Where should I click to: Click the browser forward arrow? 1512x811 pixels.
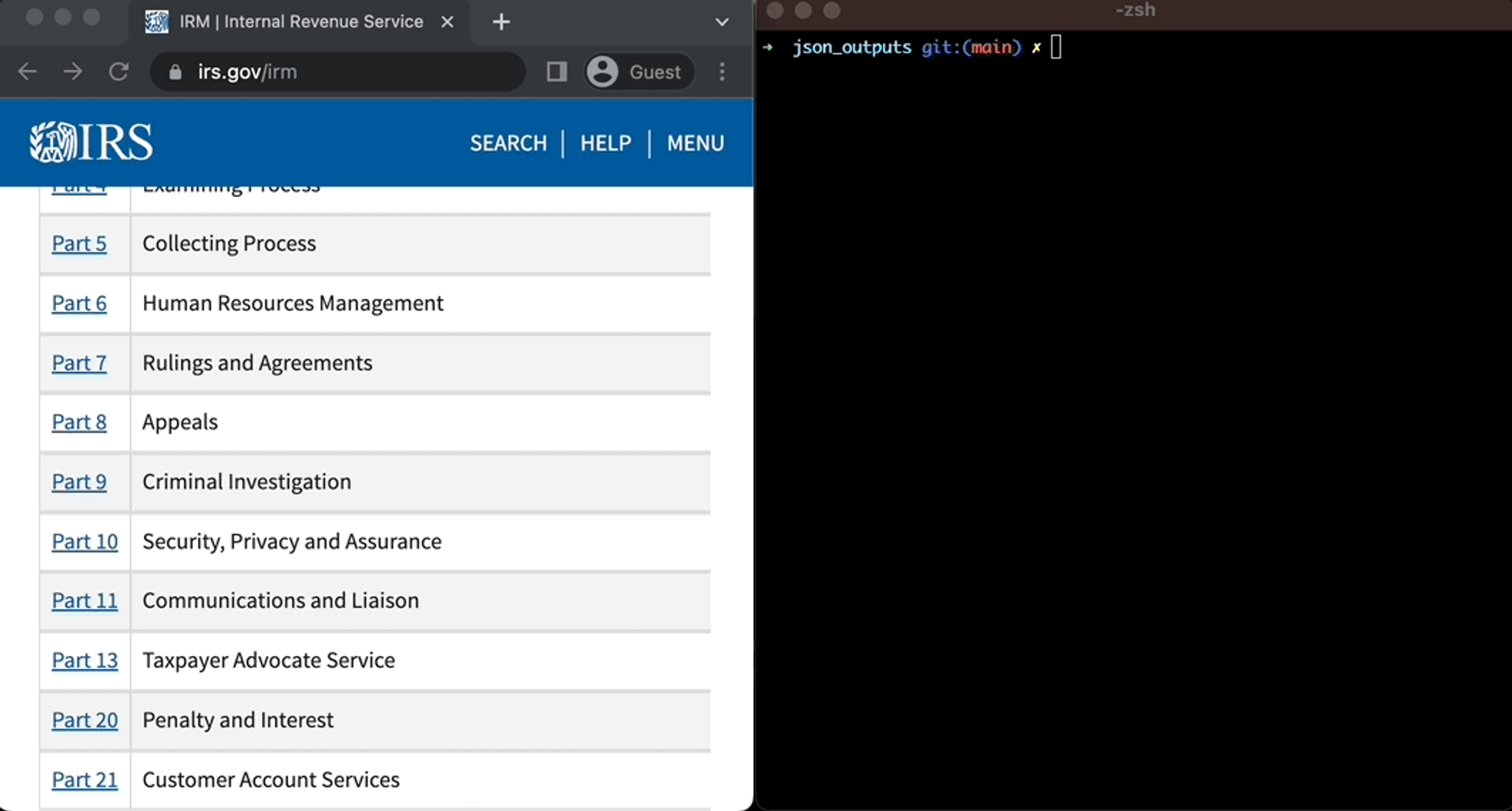[x=73, y=72]
